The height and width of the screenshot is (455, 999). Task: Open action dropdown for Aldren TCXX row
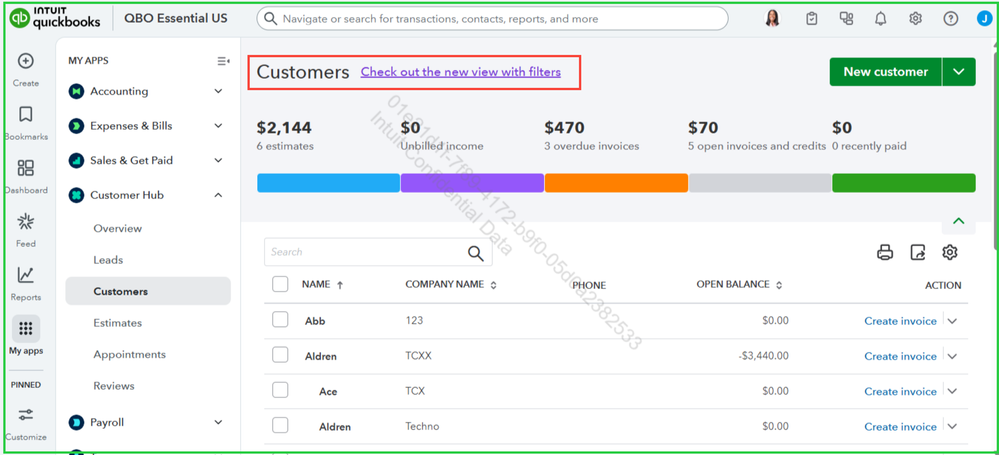952,356
